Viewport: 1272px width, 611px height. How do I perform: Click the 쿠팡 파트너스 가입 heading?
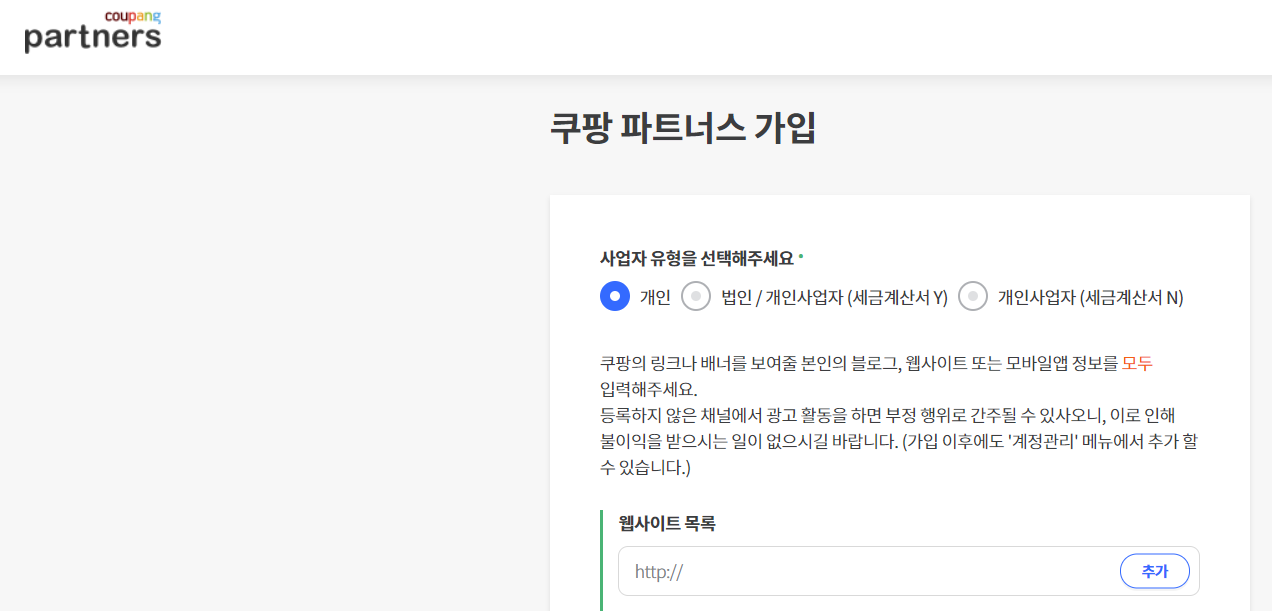point(683,128)
